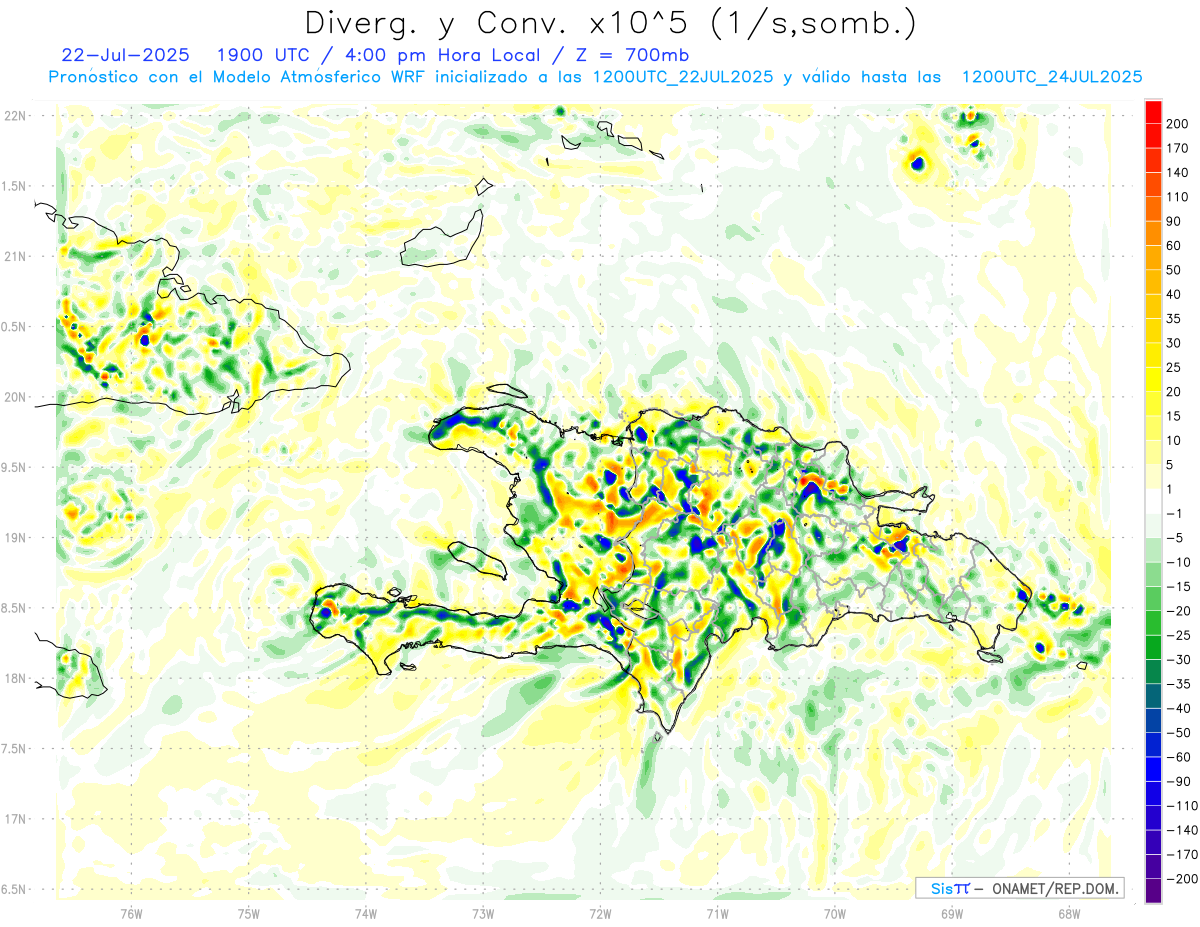This screenshot has width=1200, height=927.
Task: Click the positive '110' color scale label
Action: tap(1178, 197)
